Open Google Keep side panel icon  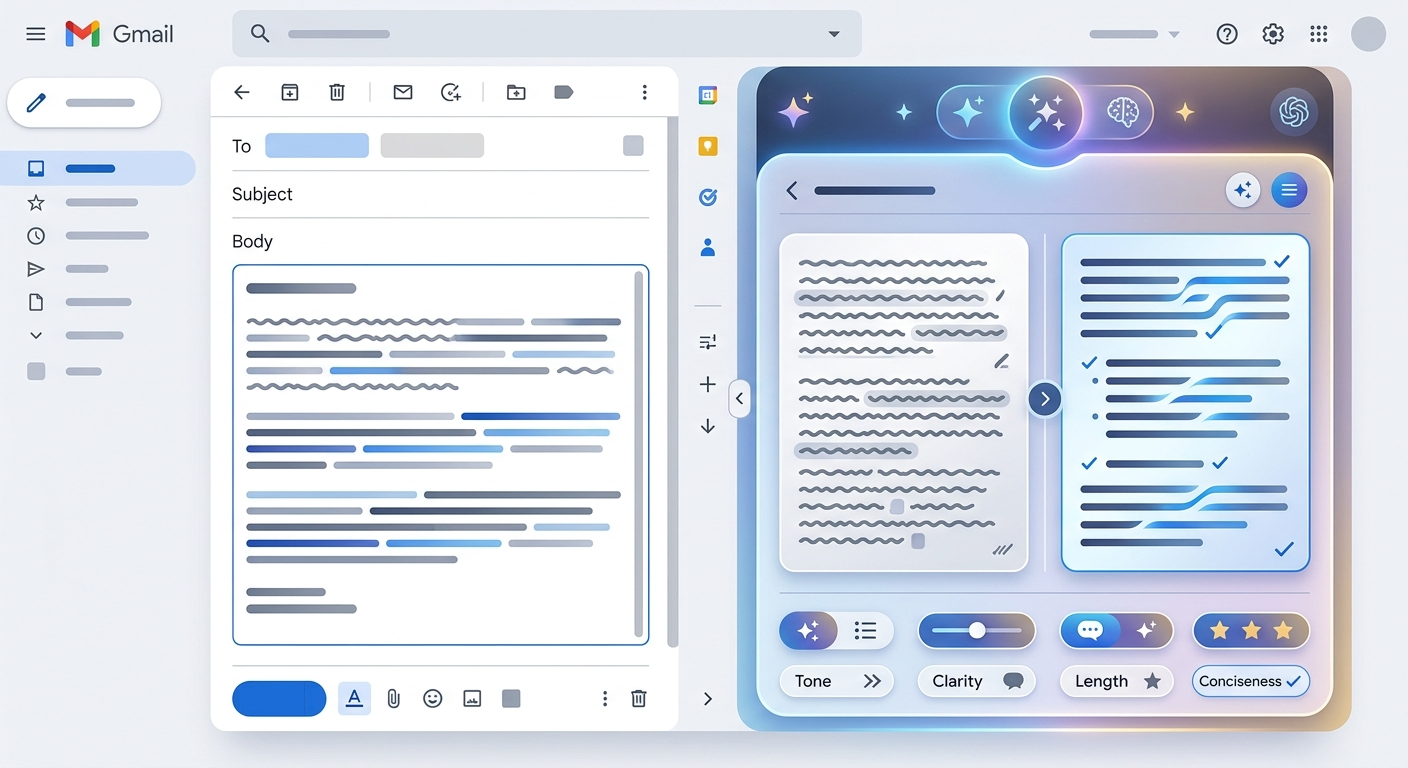(708, 146)
